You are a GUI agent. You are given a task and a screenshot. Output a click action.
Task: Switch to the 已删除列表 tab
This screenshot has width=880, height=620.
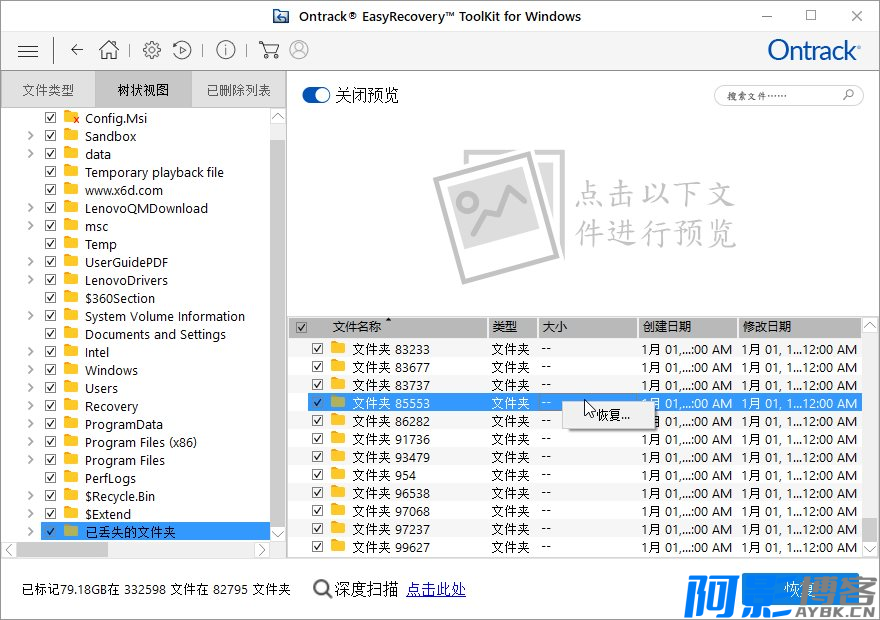tap(239, 90)
